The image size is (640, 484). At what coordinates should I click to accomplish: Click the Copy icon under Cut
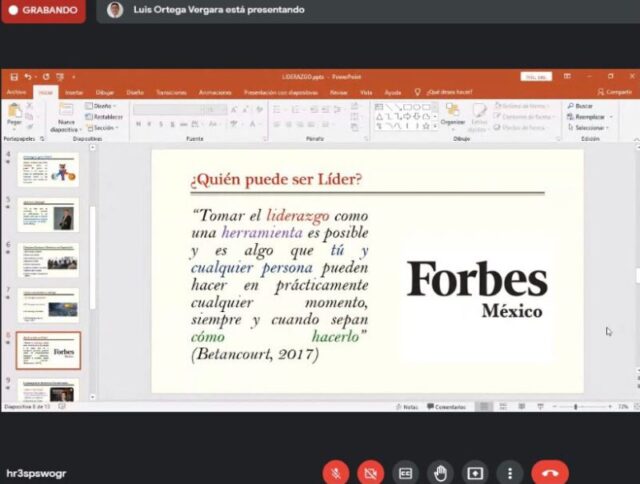(30, 117)
